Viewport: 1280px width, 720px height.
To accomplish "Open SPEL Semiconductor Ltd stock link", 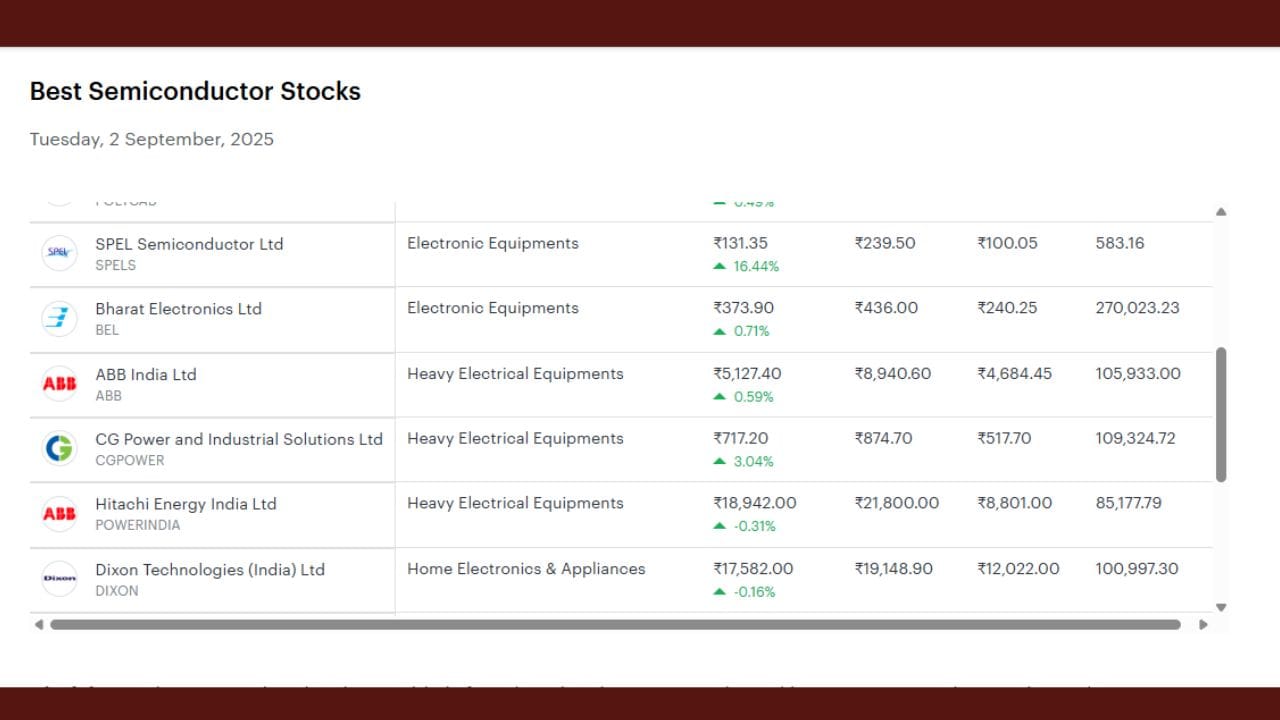I will point(189,244).
